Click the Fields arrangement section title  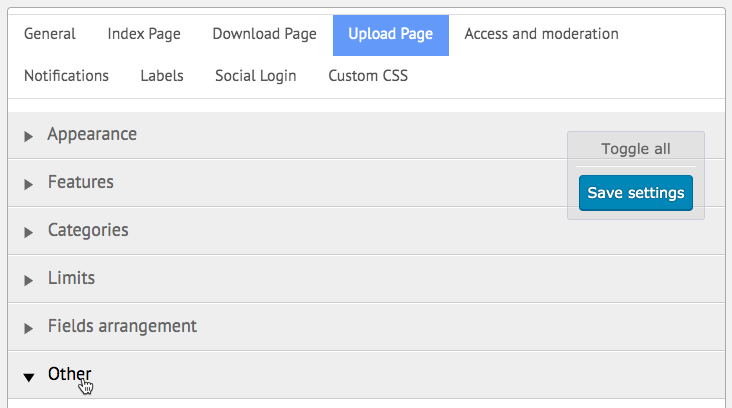pyautogui.click(x=122, y=326)
